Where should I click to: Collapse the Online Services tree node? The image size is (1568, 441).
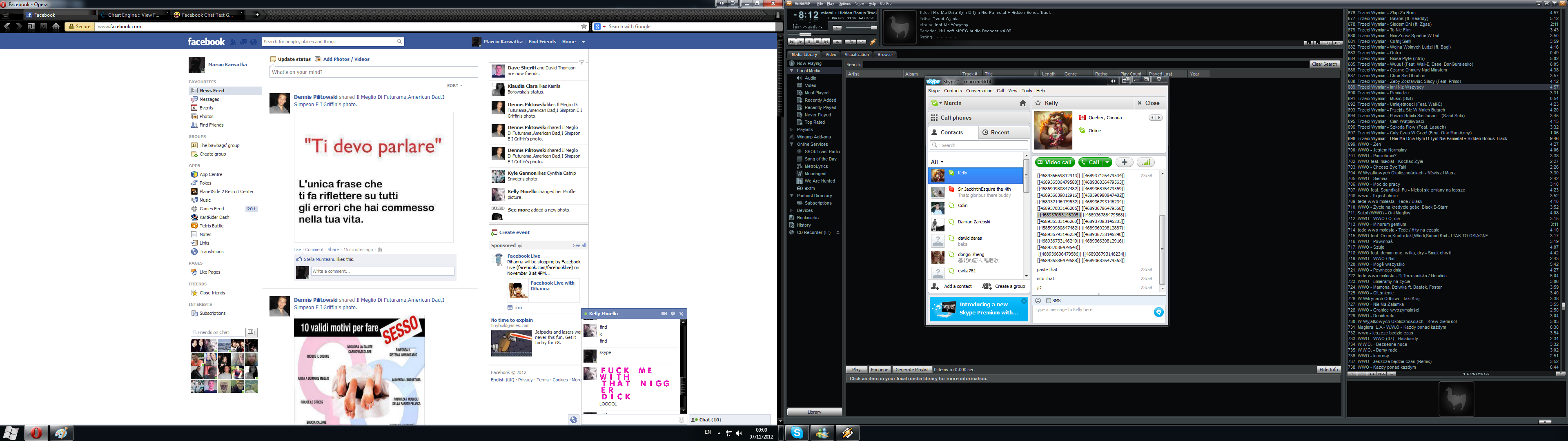pos(791,145)
